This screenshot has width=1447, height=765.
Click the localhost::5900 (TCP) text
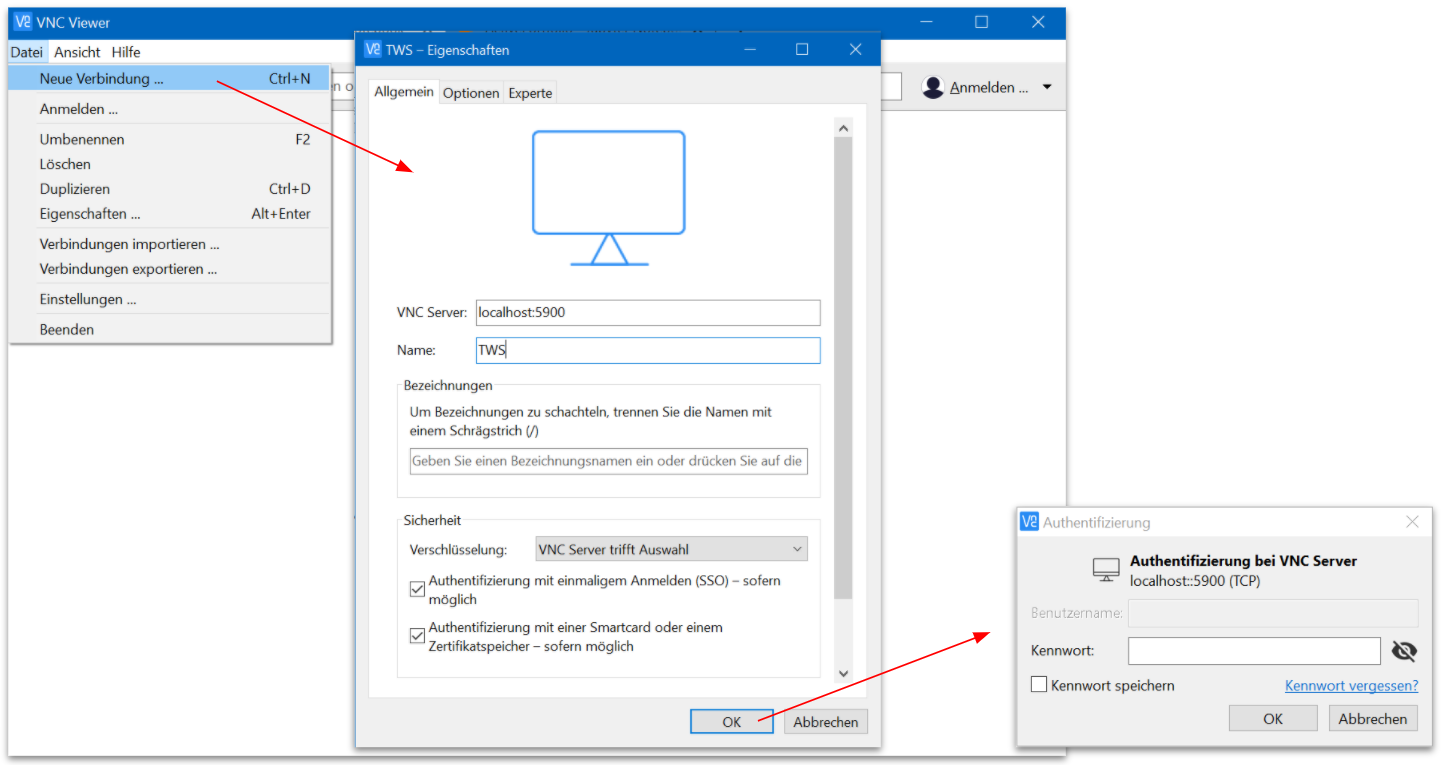pyautogui.click(x=1193, y=579)
